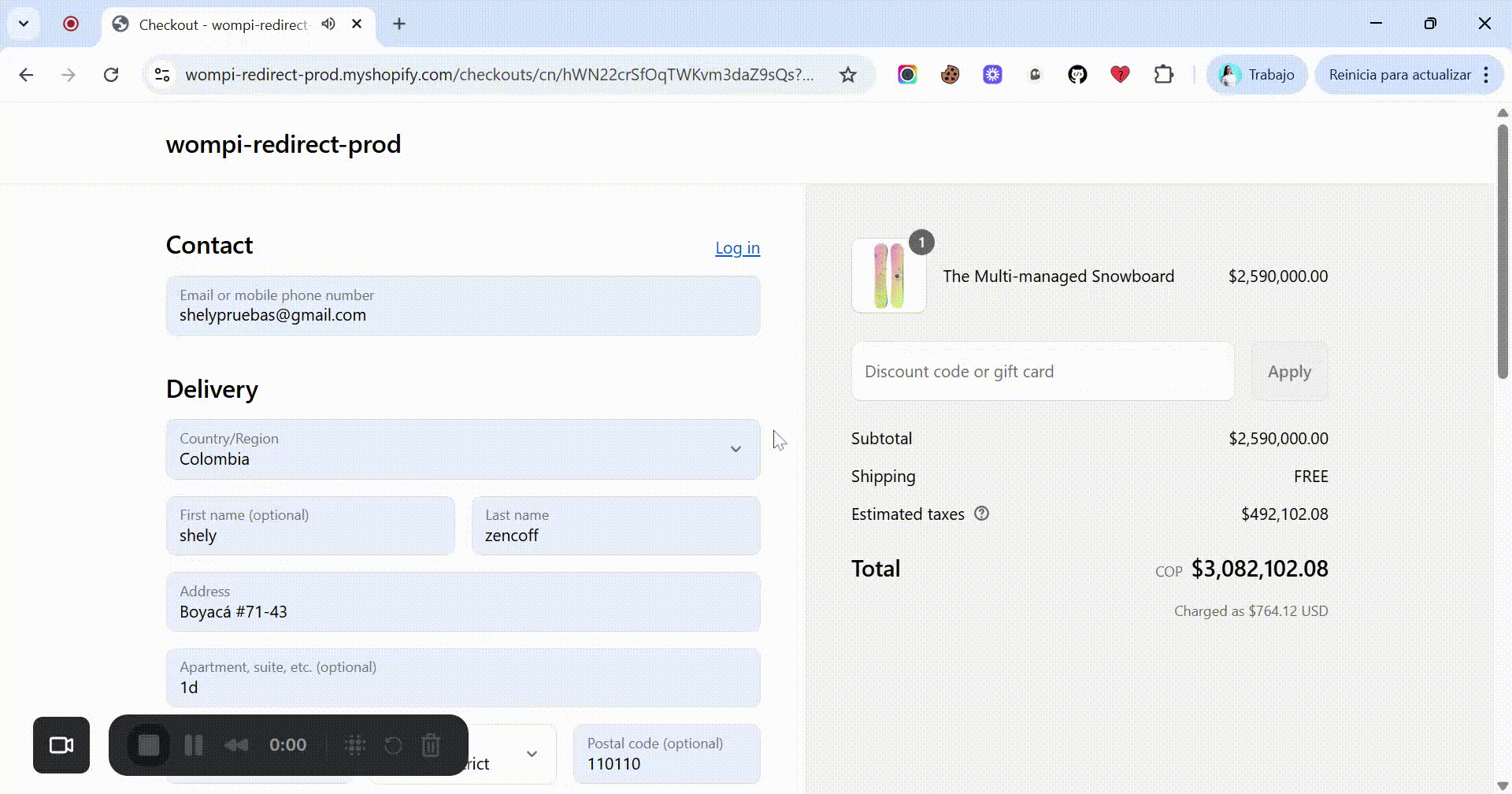
Task: Bookmark the checkout page with the star
Action: [847, 74]
